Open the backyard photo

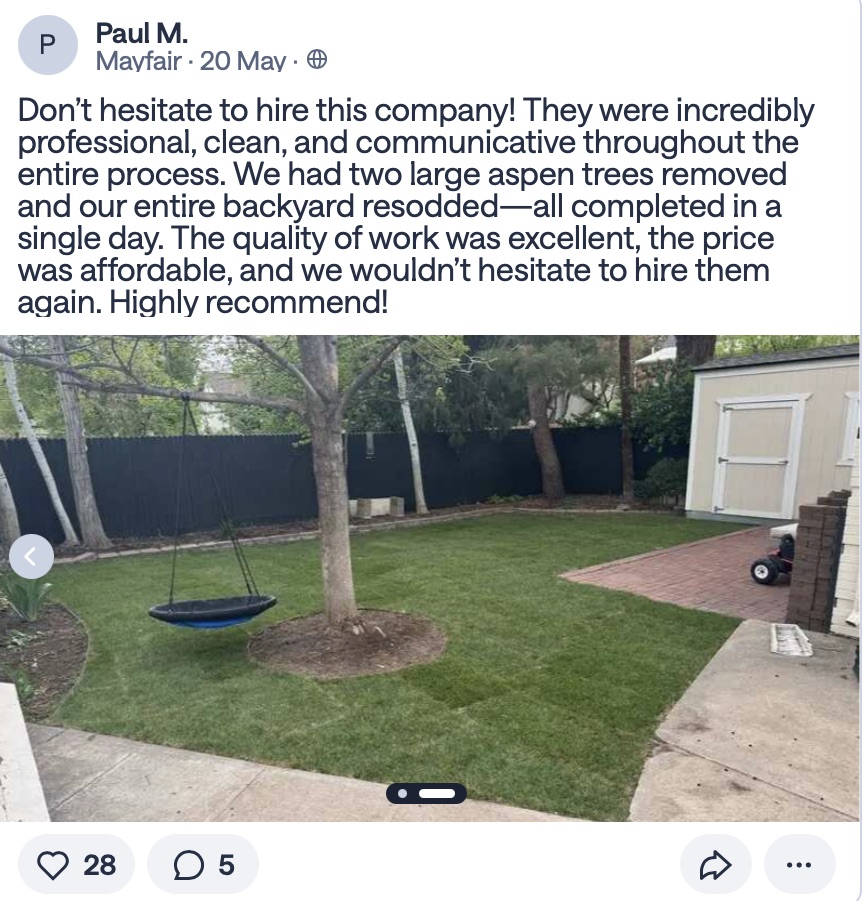pyautogui.click(x=430, y=578)
